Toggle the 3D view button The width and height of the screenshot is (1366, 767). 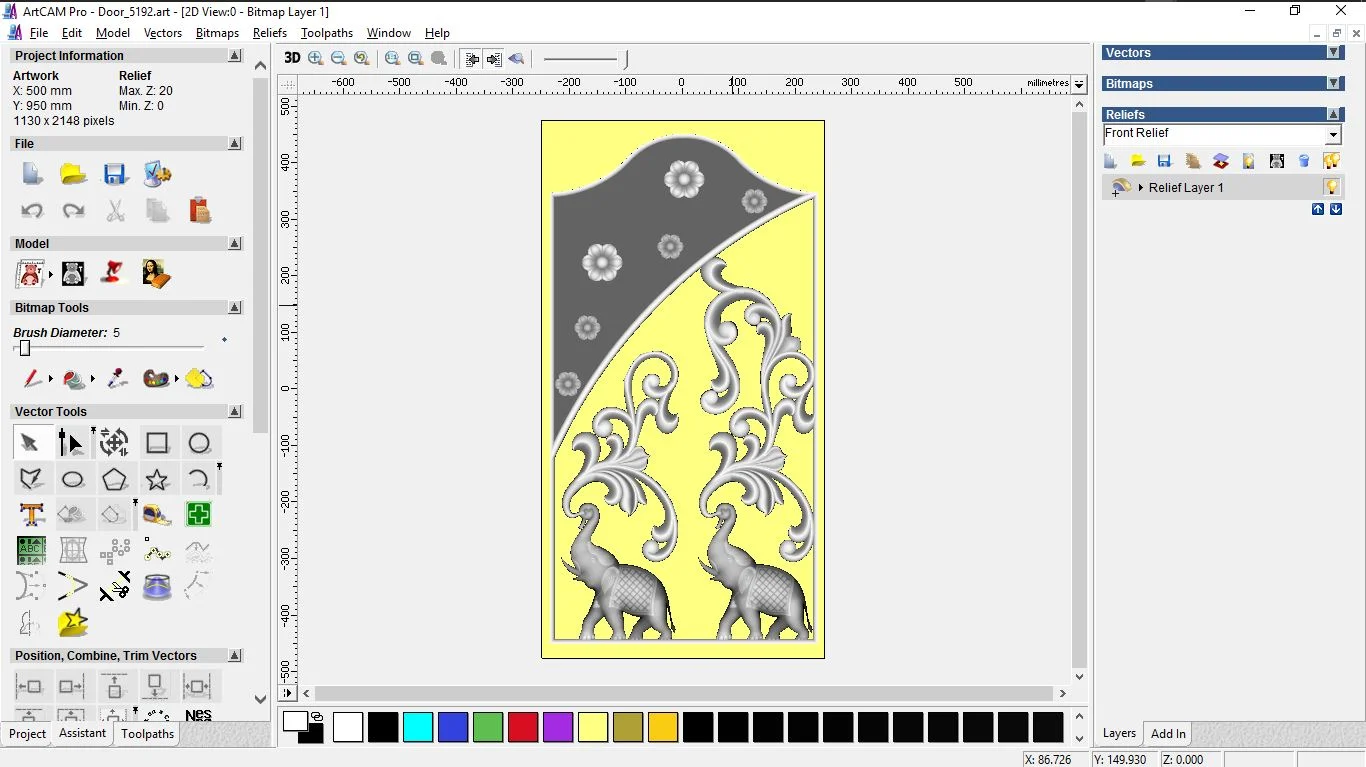click(x=291, y=59)
